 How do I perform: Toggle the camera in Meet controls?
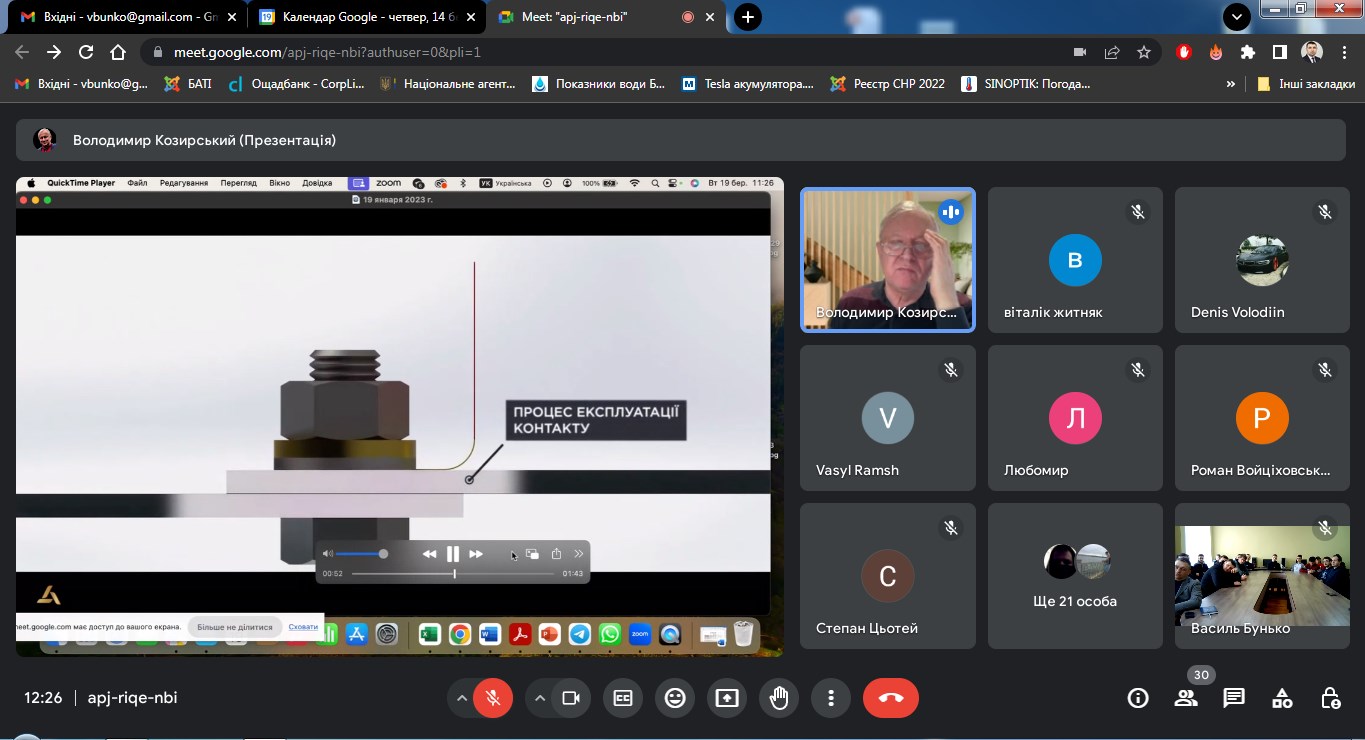tap(571, 698)
